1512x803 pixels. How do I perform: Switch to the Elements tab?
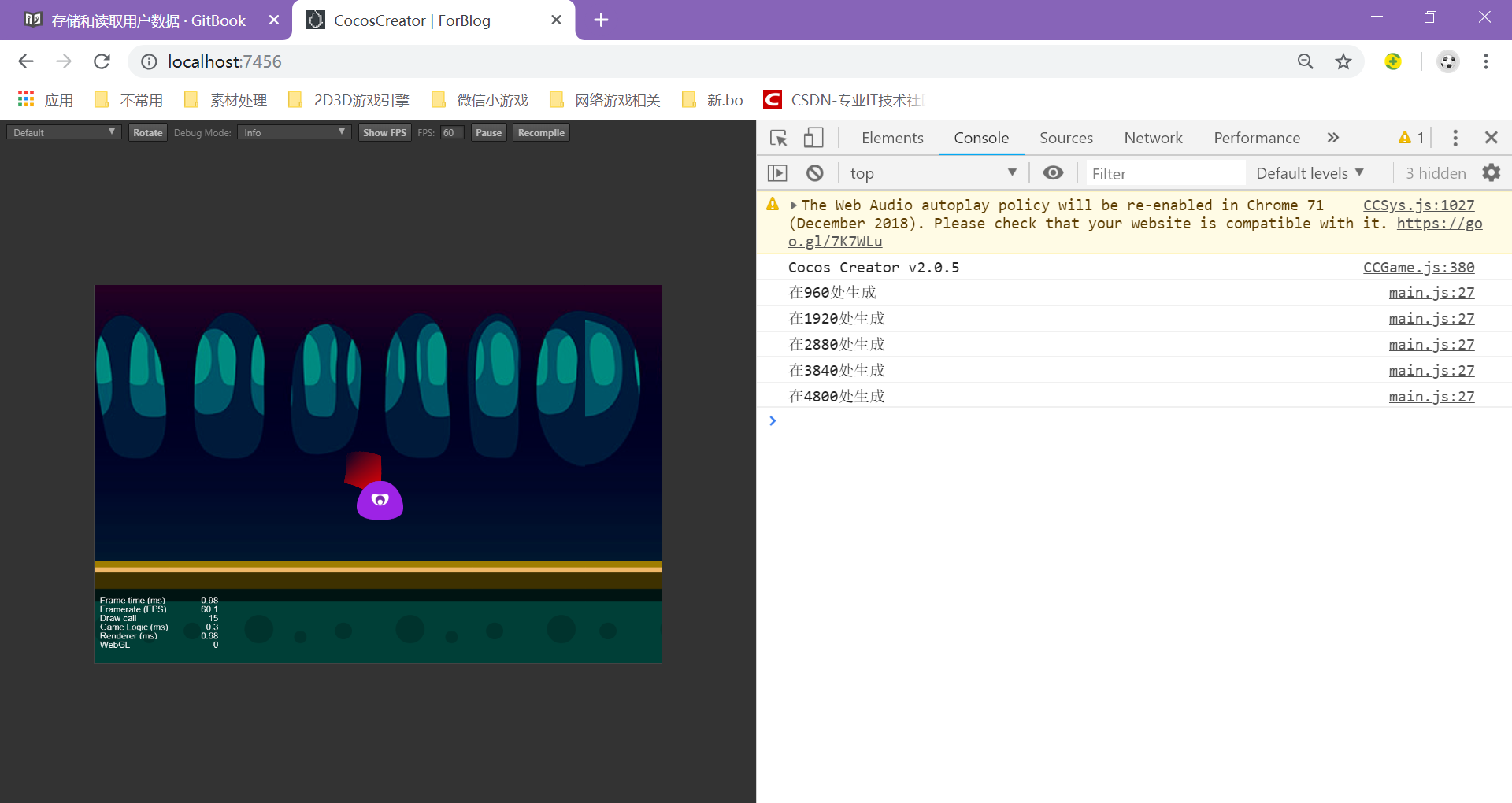point(892,139)
